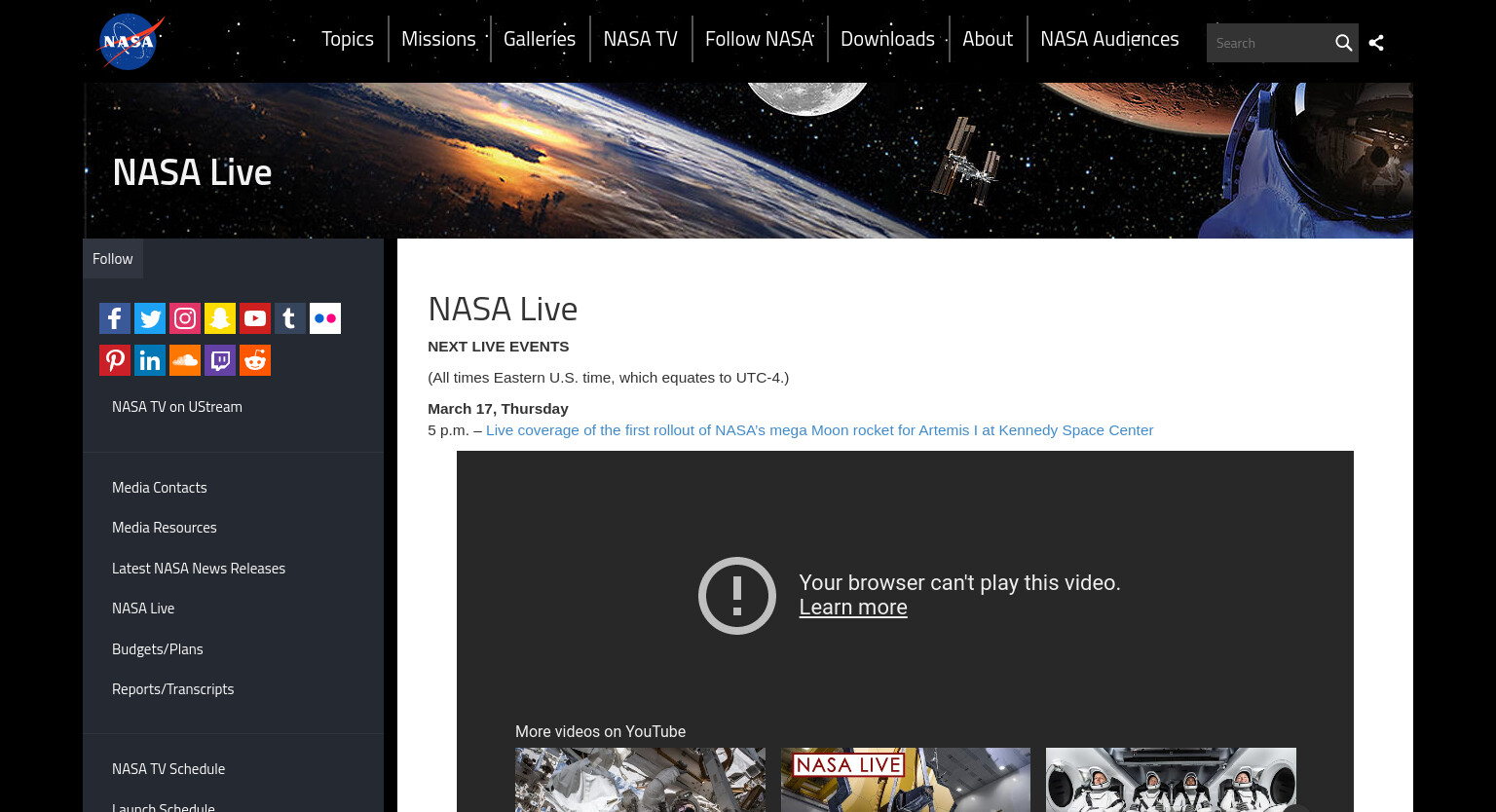The width and height of the screenshot is (1496, 812).
Task: Open Reports/Transcripts link
Action: 173,689
